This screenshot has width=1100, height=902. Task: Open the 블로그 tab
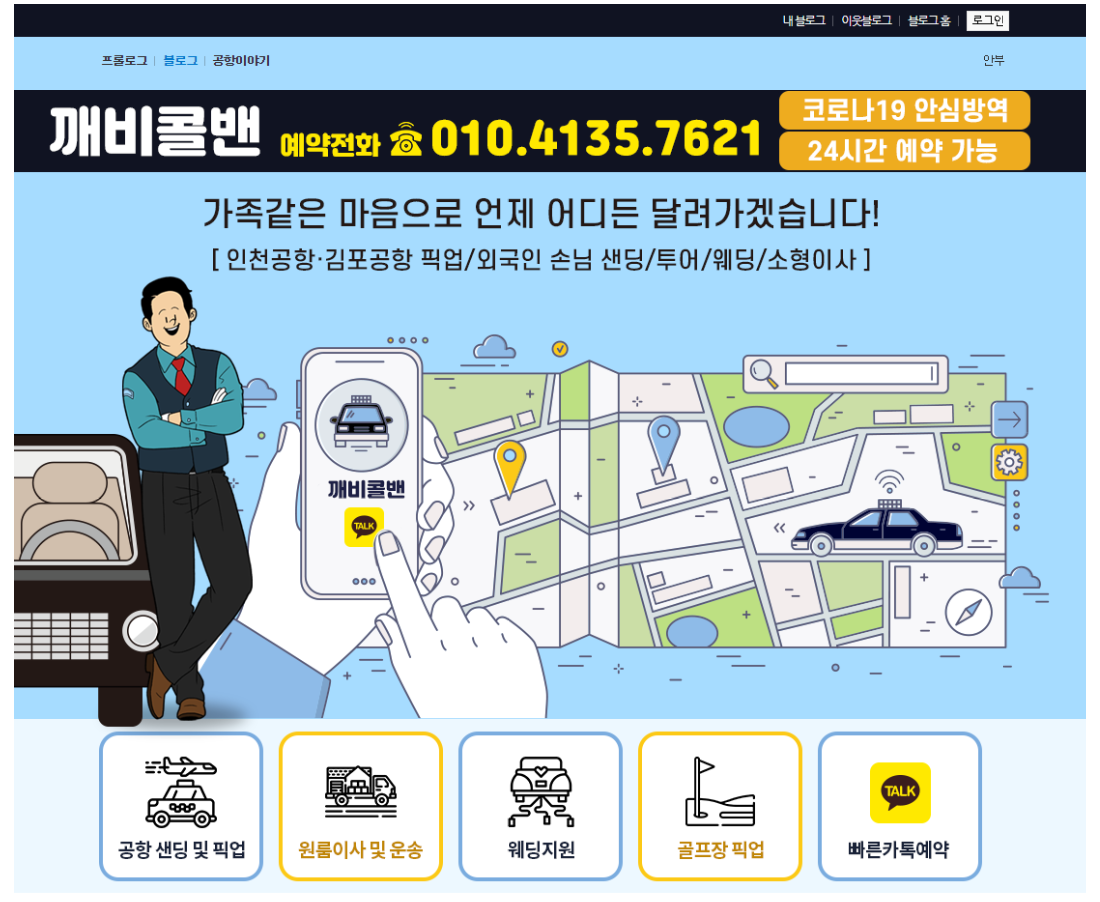tap(180, 61)
